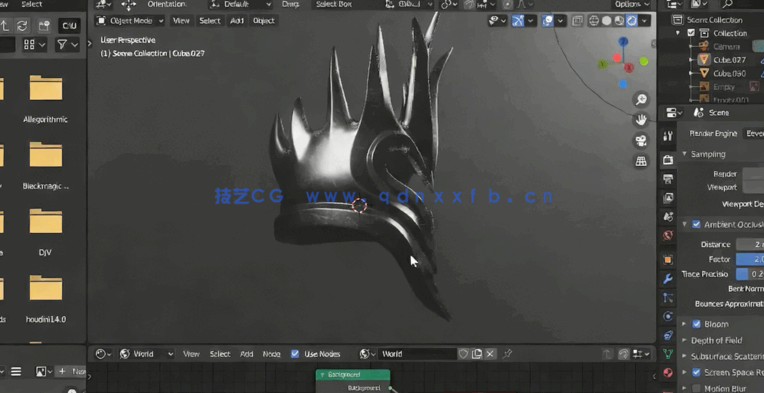Open the Render properties tab icon

click(x=668, y=159)
